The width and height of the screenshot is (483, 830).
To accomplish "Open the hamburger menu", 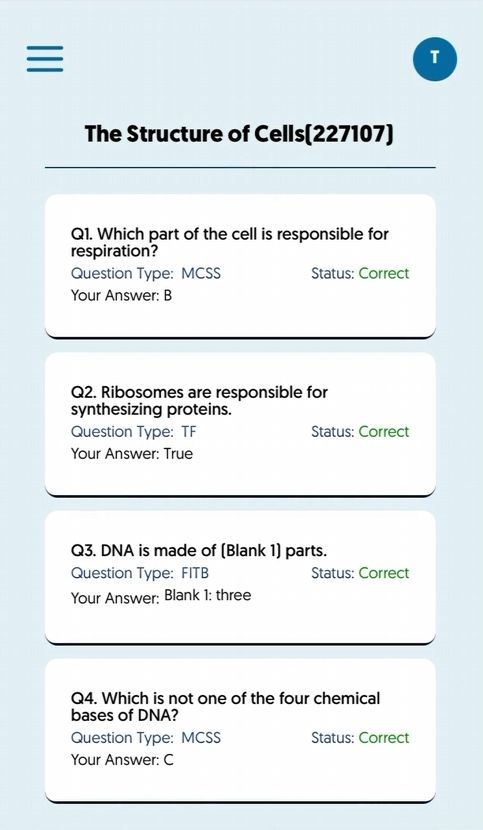I will click(45, 58).
